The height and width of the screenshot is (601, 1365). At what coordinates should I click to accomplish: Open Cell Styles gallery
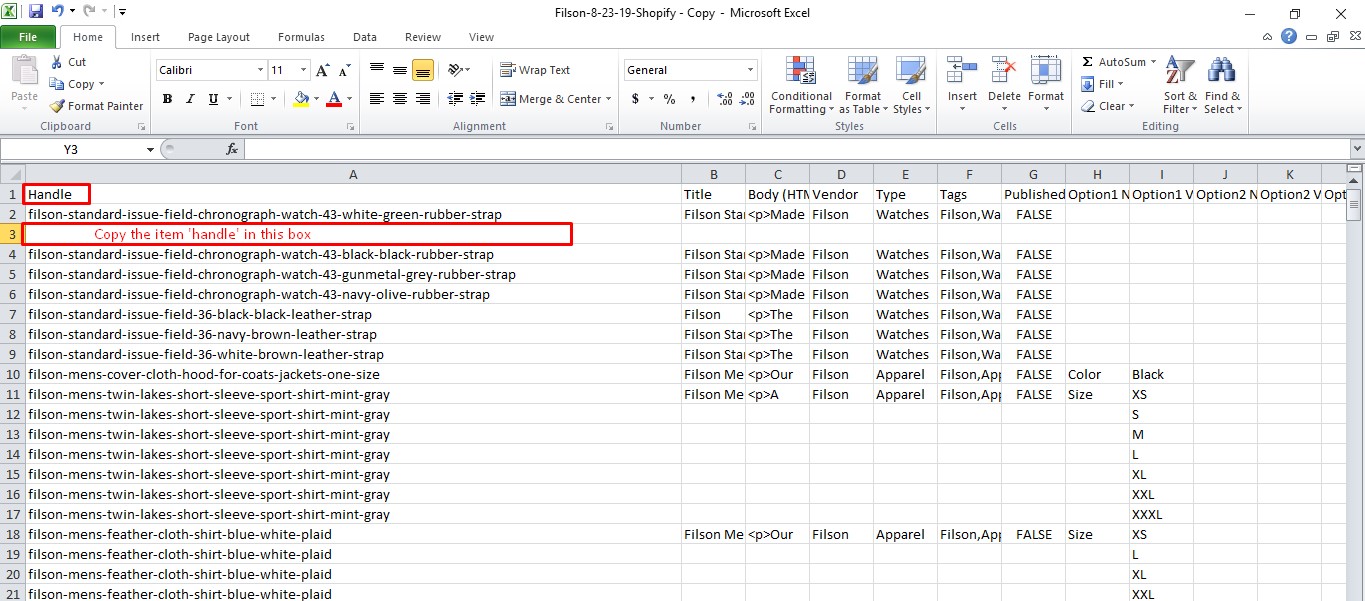click(911, 86)
